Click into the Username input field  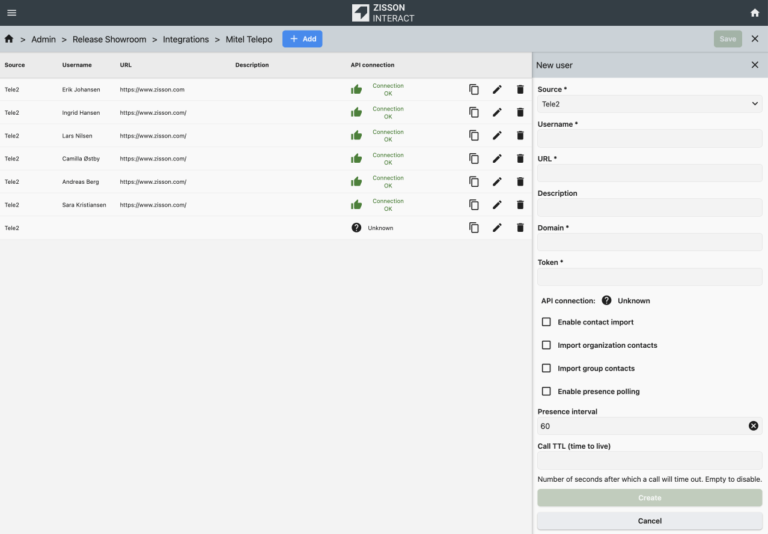pyautogui.click(x=649, y=138)
